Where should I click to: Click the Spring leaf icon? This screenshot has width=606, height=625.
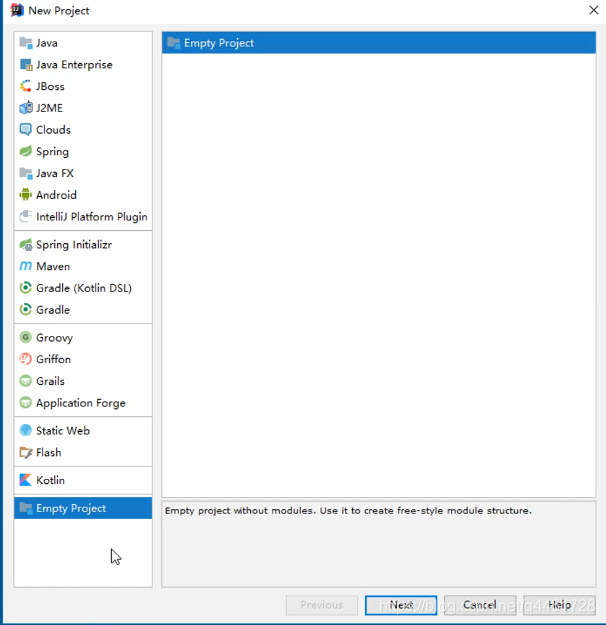point(26,151)
